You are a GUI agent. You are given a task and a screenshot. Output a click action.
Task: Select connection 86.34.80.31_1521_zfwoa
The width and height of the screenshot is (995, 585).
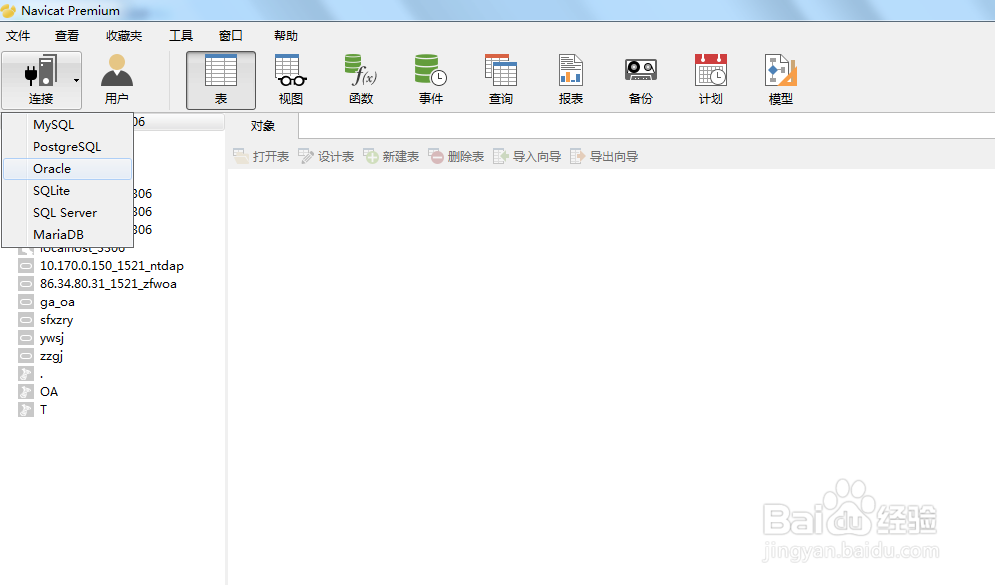click(108, 284)
